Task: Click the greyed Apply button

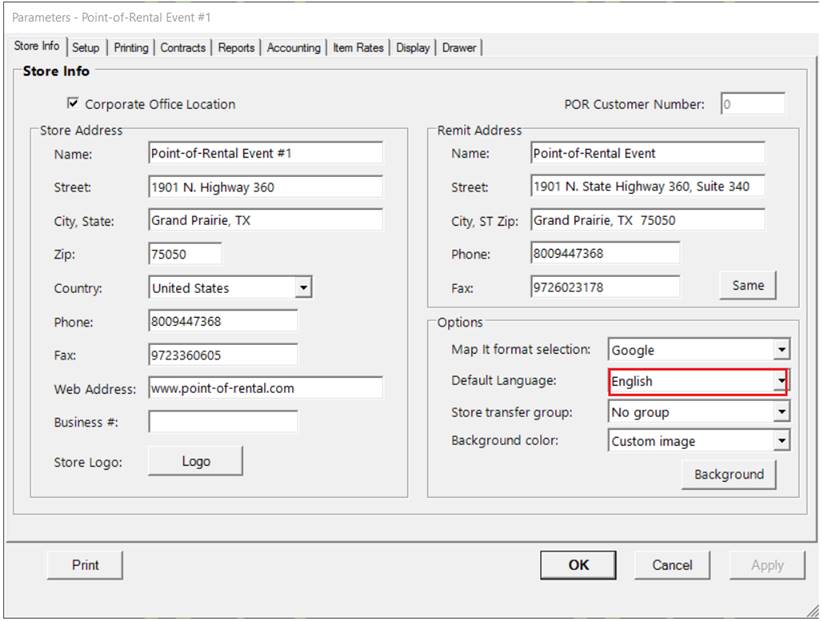Action: click(x=767, y=565)
